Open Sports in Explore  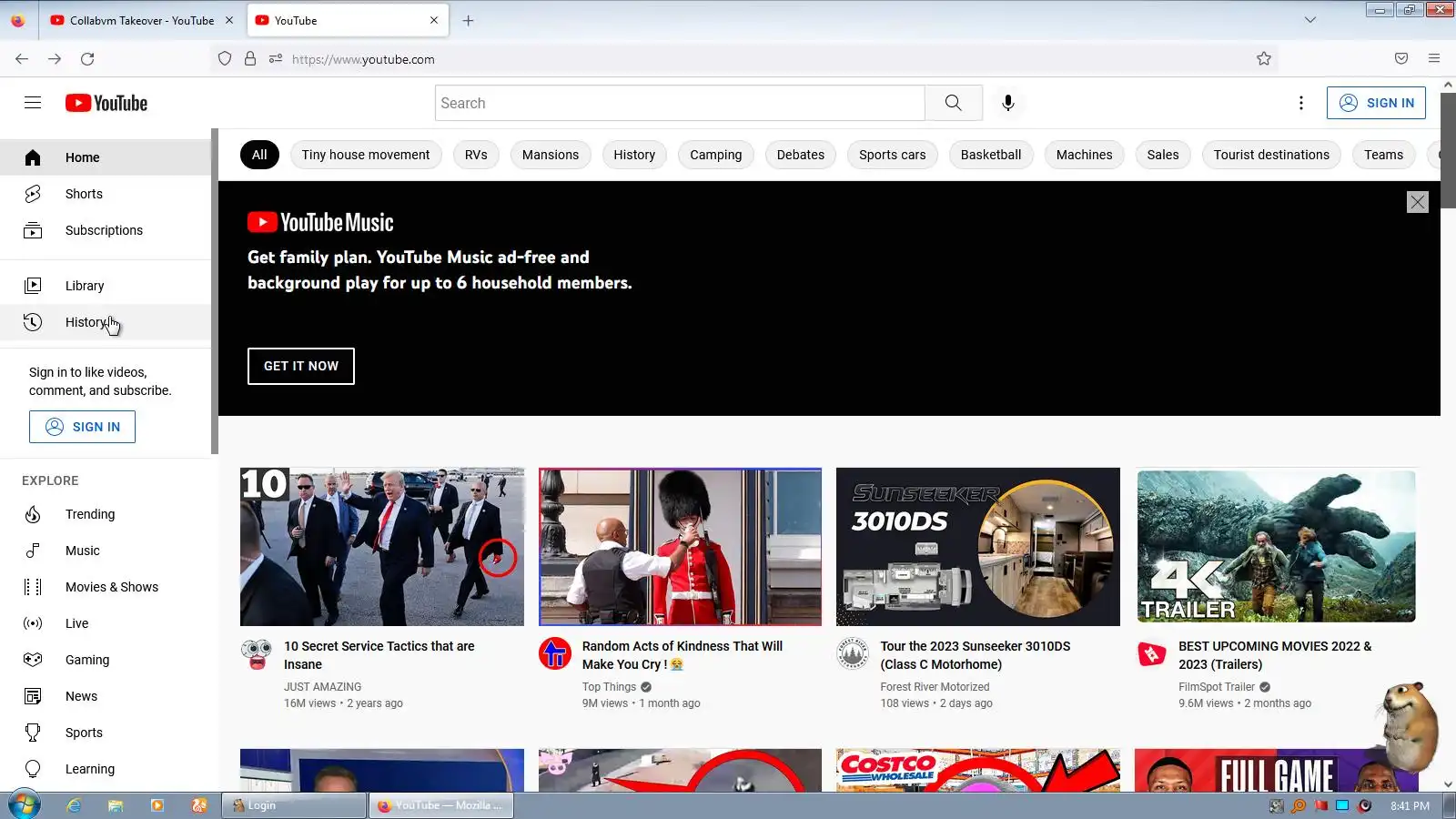click(x=106, y=733)
